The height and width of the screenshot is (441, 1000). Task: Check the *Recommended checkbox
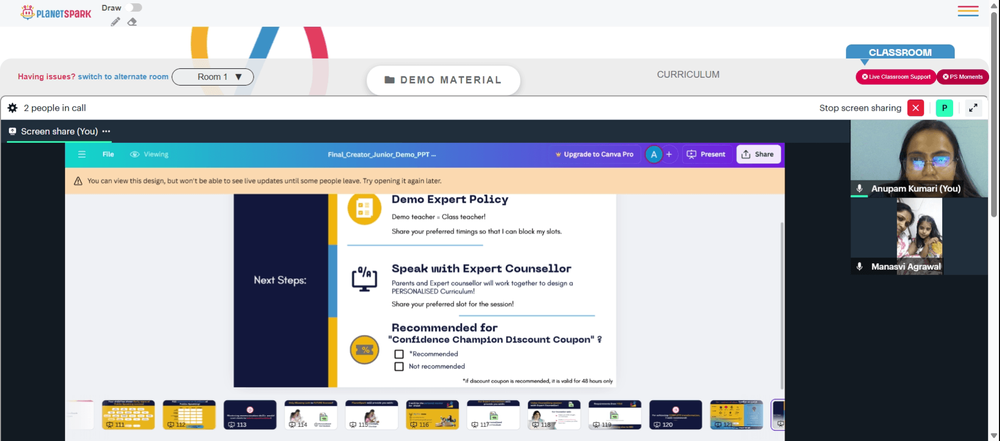[x=399, y=354]
